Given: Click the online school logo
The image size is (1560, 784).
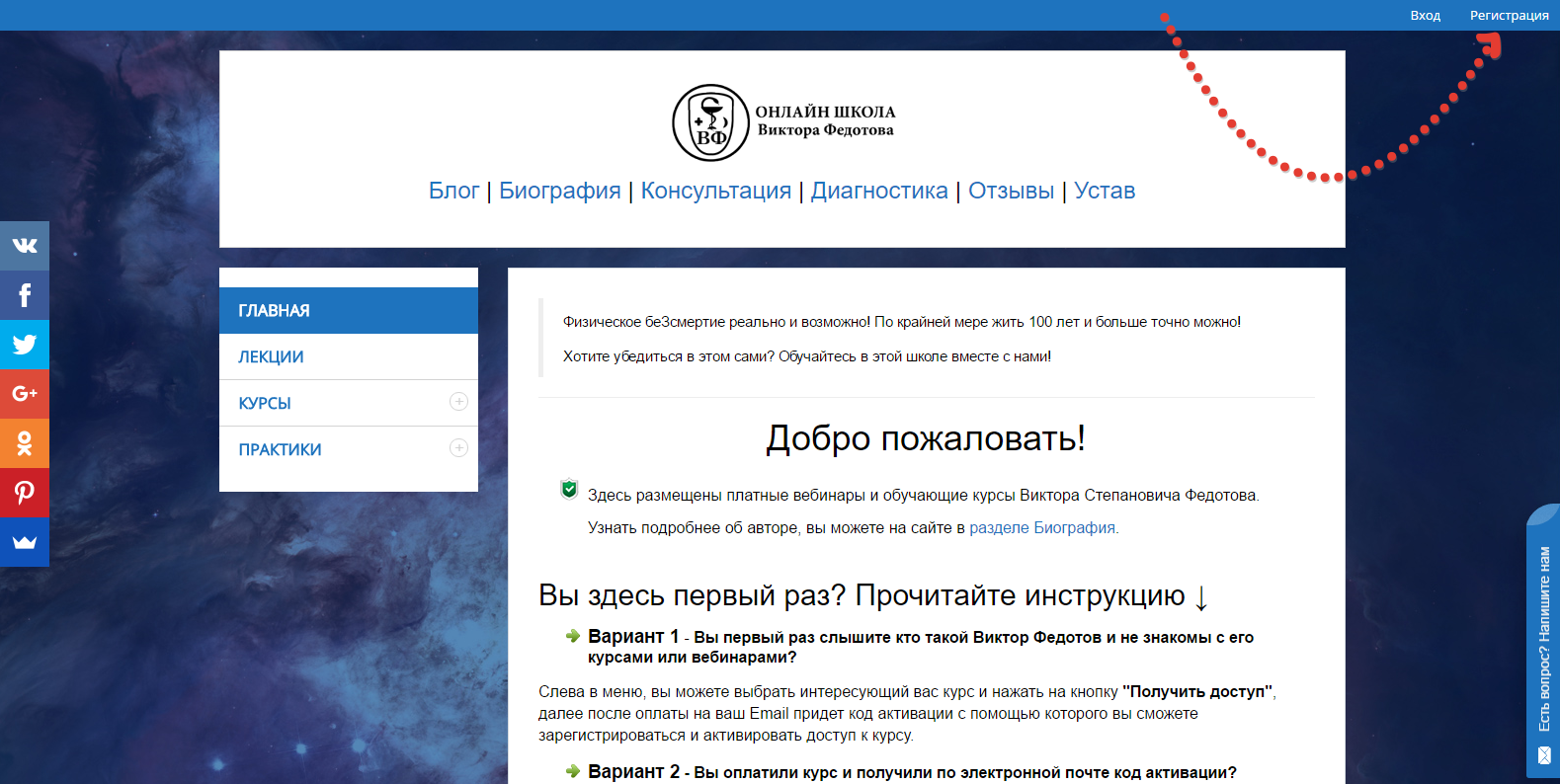Looking at the screenshot, I should click(783, 122).
